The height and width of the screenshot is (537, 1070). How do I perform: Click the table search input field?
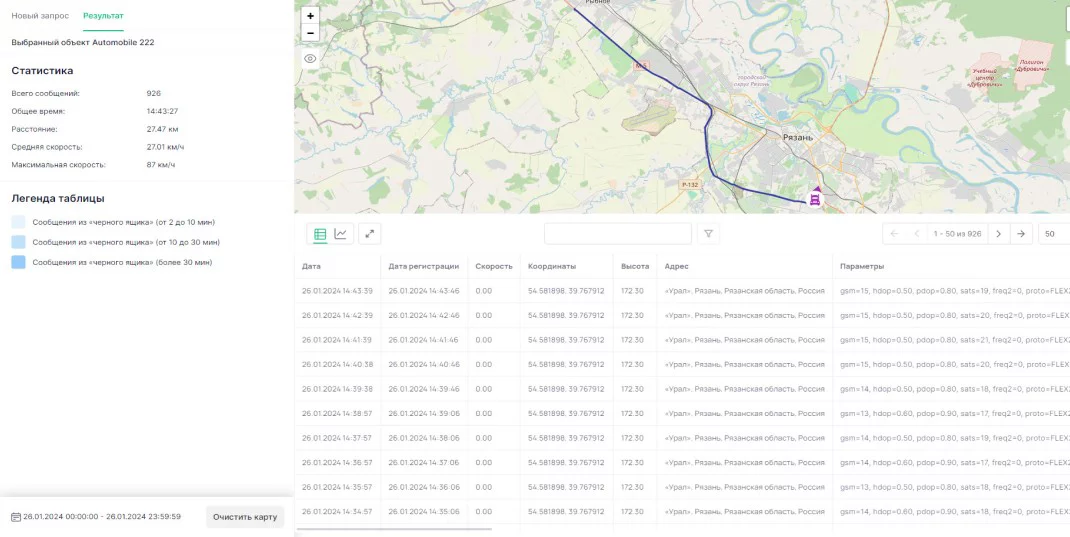coord(618,234)
